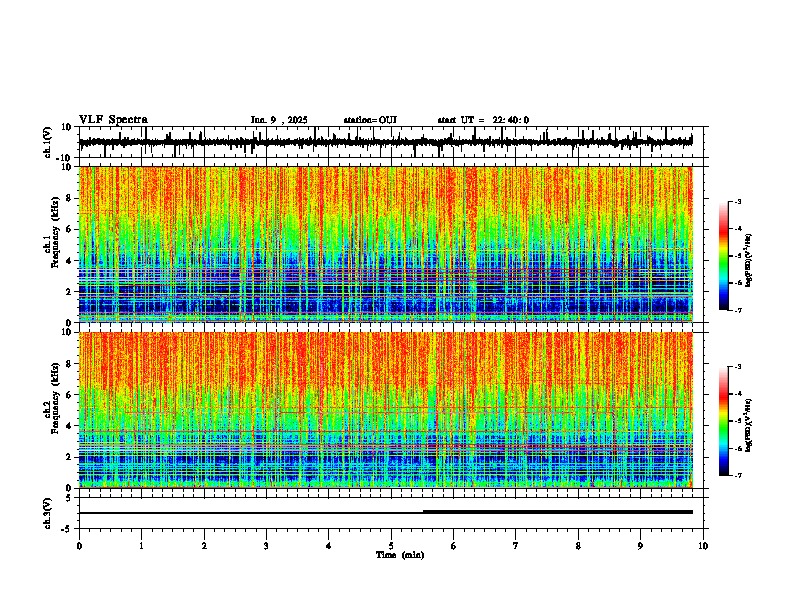Click inside the ch.2 frequency spectrogram

click(x=386, y=410)
